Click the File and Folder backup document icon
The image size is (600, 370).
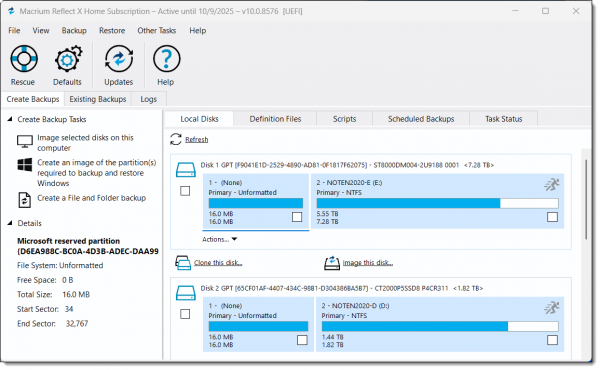[x=25, y=200]
